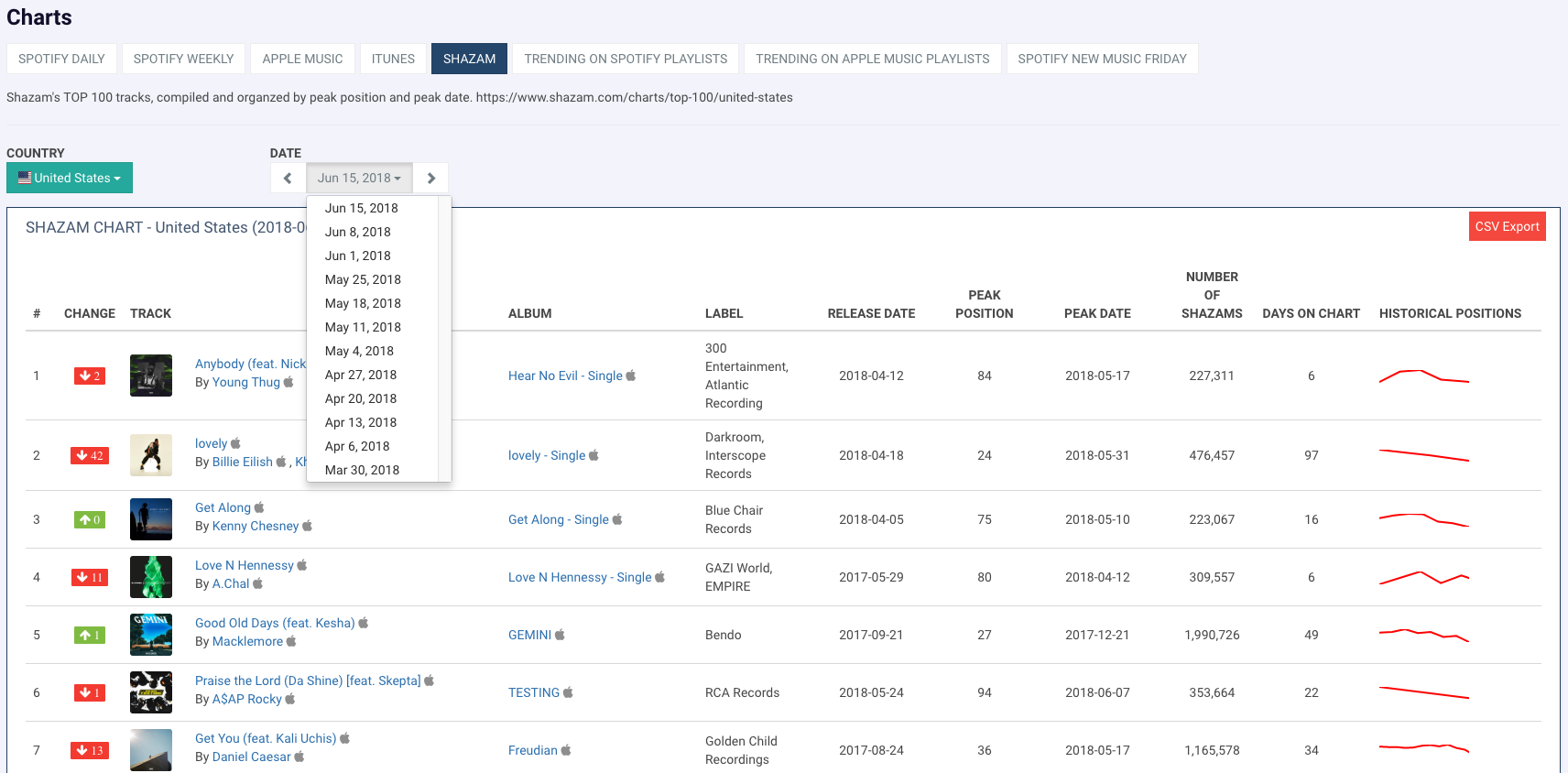Click Apple icon after Get You track title
1568x773 pixels.
pos(345,738)
